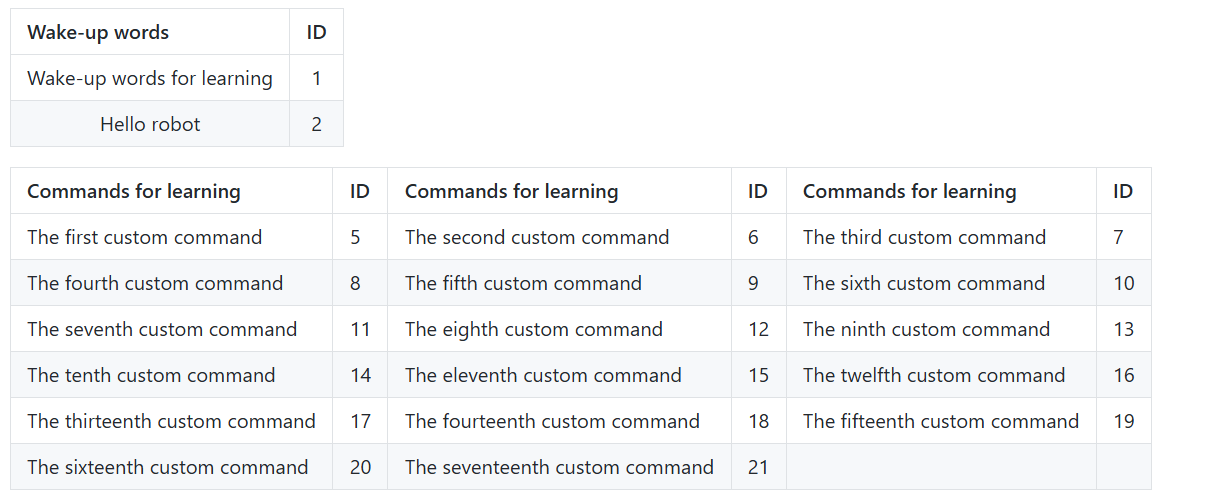Click 'The fourteenth custom command' cell
Image resolution: width=1210 pixels, height=496 pixels.
[x=559, y=421]
